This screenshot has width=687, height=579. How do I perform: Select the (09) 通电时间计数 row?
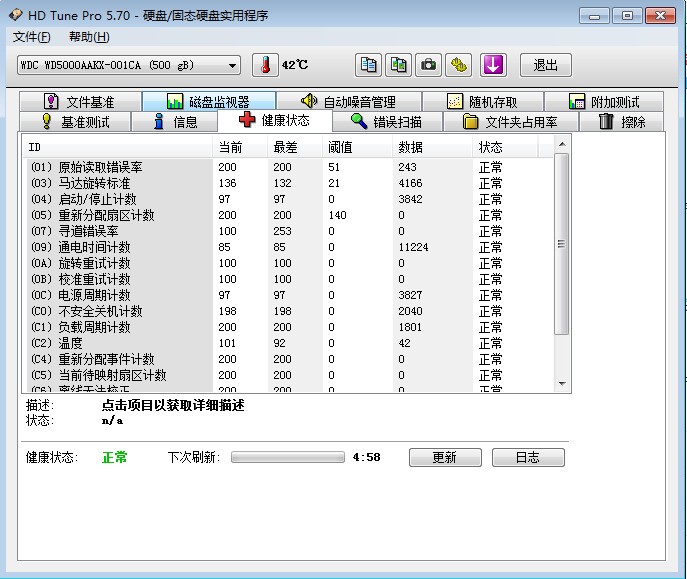(x=288, y=247)
